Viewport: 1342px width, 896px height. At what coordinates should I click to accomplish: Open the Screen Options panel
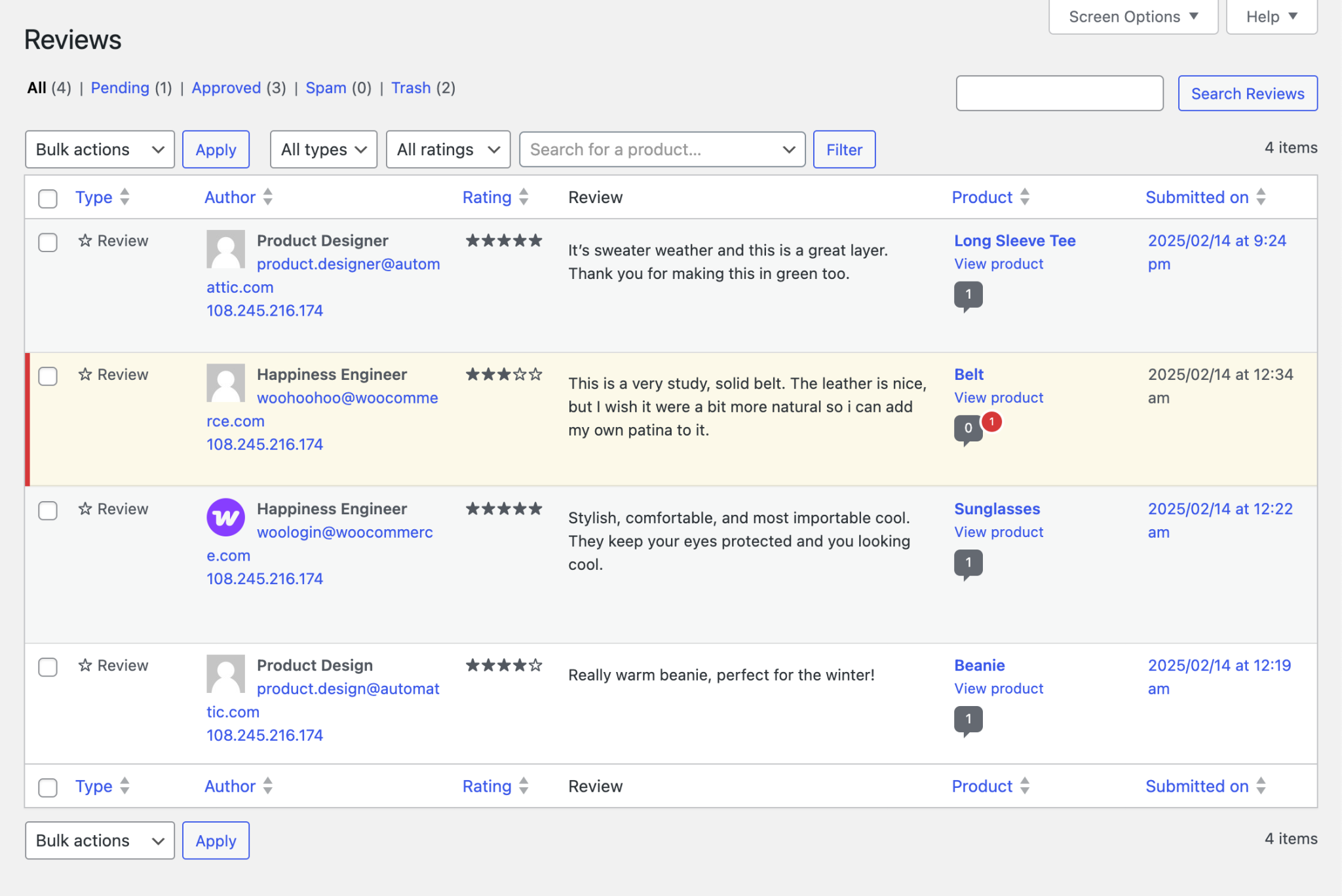coord(1132,16)
